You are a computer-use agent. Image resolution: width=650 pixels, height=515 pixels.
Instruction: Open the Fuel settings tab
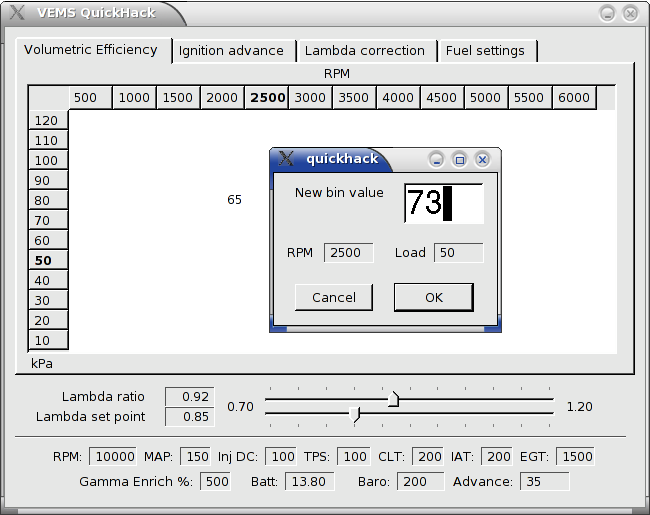pyautogui.click(x=488, y=51)
